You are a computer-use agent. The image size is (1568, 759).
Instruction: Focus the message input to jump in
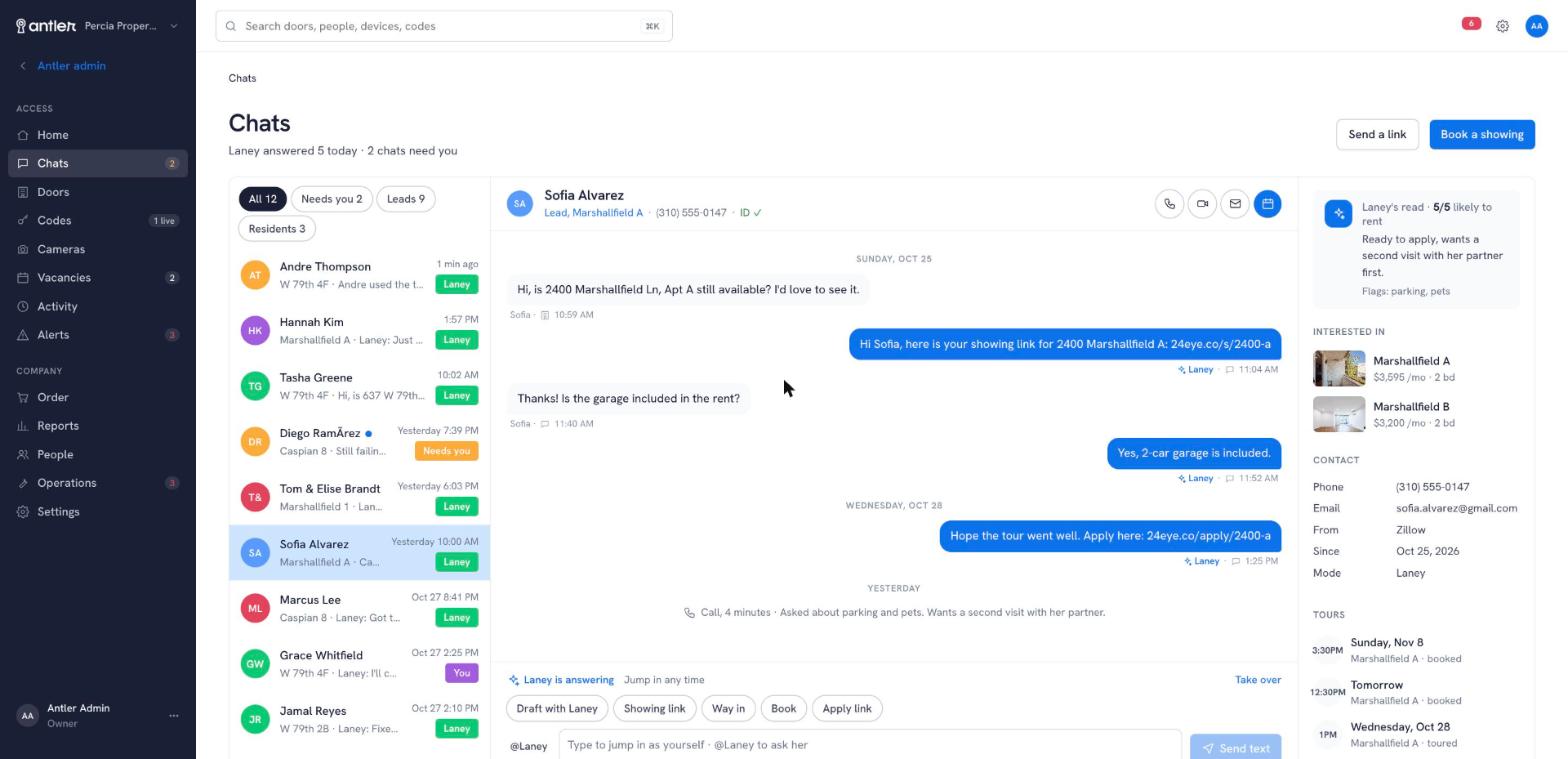click(x=870, y=745)
